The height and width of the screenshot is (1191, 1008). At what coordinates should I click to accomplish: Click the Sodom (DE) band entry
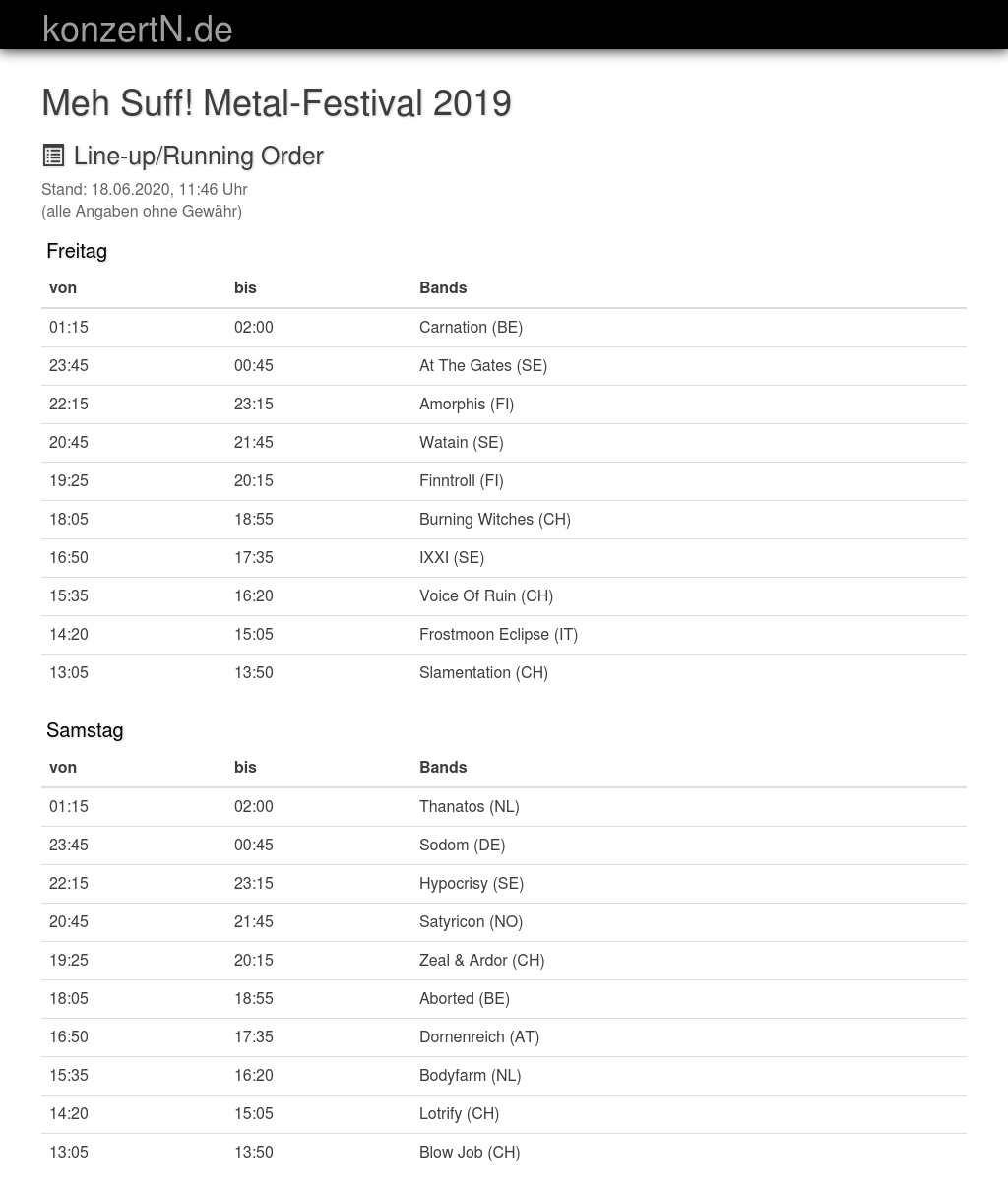[x=462, y=845]
